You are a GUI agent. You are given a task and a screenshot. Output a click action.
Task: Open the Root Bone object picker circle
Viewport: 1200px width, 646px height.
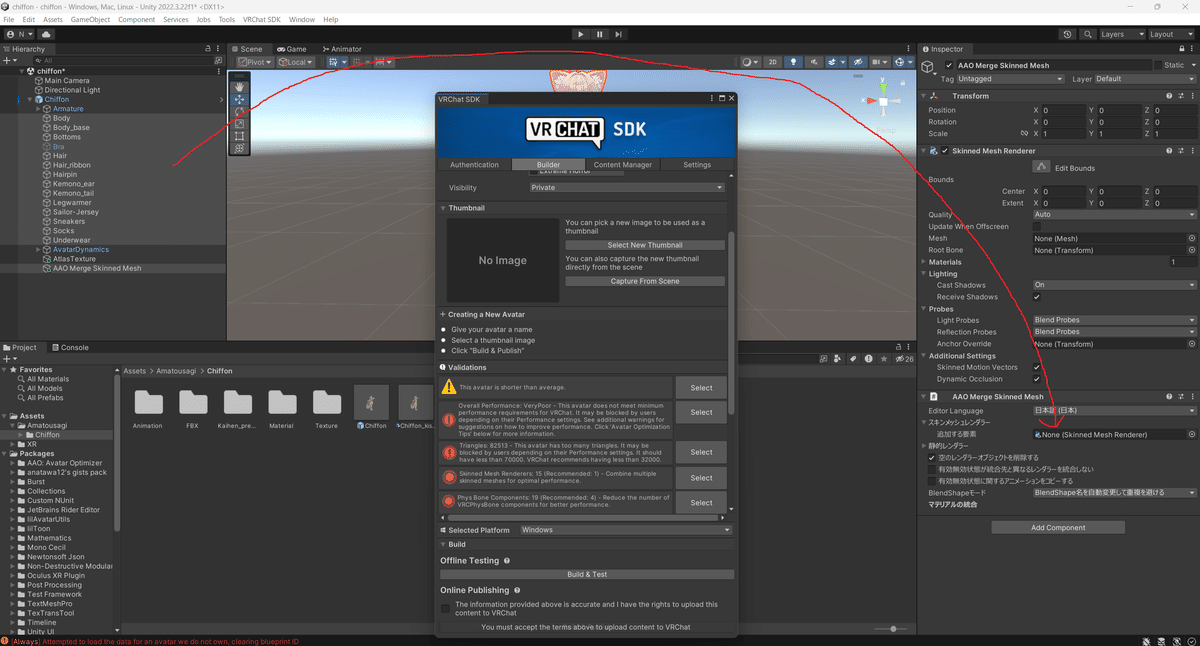[1191, 250]
